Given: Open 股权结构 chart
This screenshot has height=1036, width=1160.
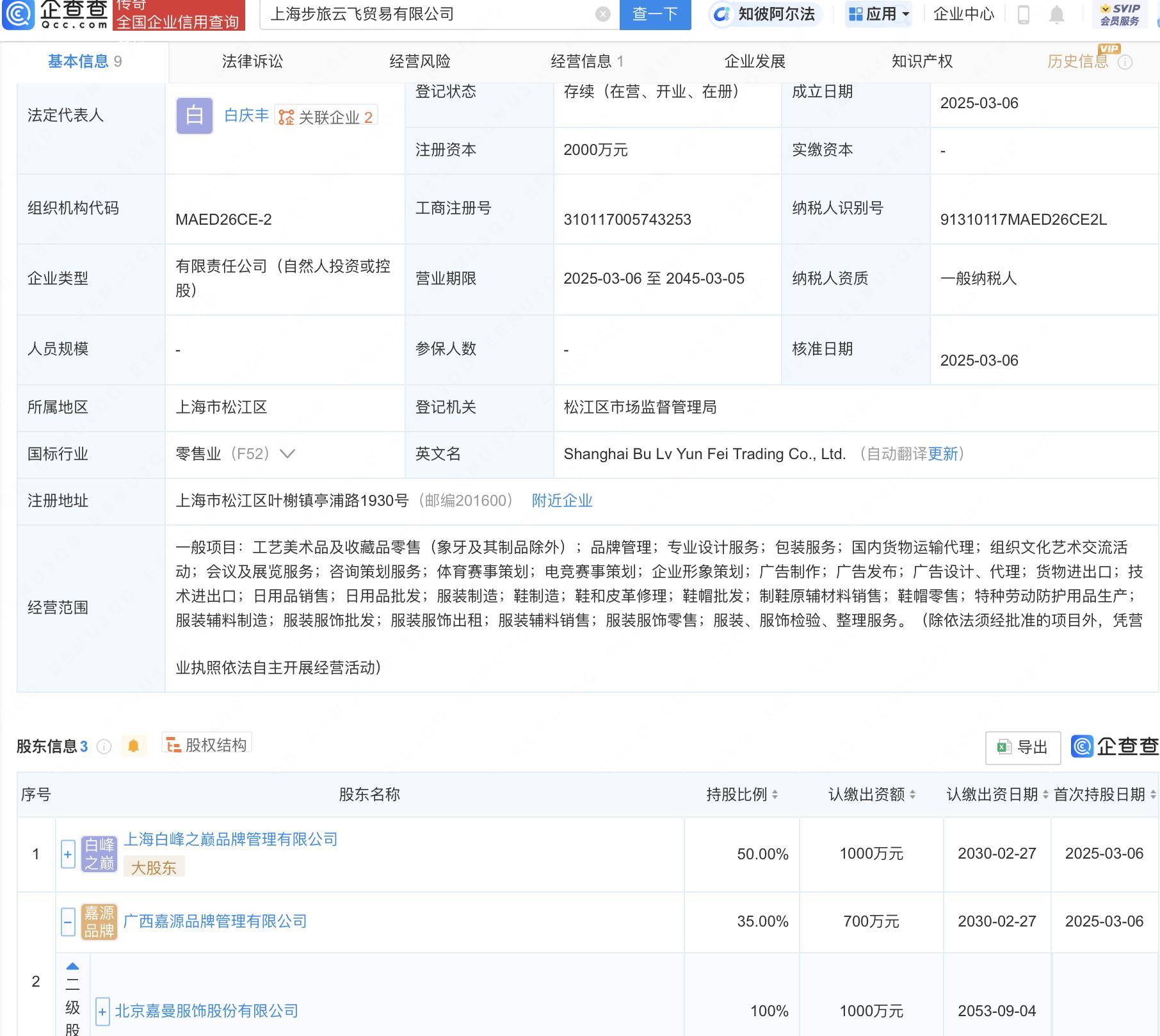Looking at the screenshot, I should [207, 745].
